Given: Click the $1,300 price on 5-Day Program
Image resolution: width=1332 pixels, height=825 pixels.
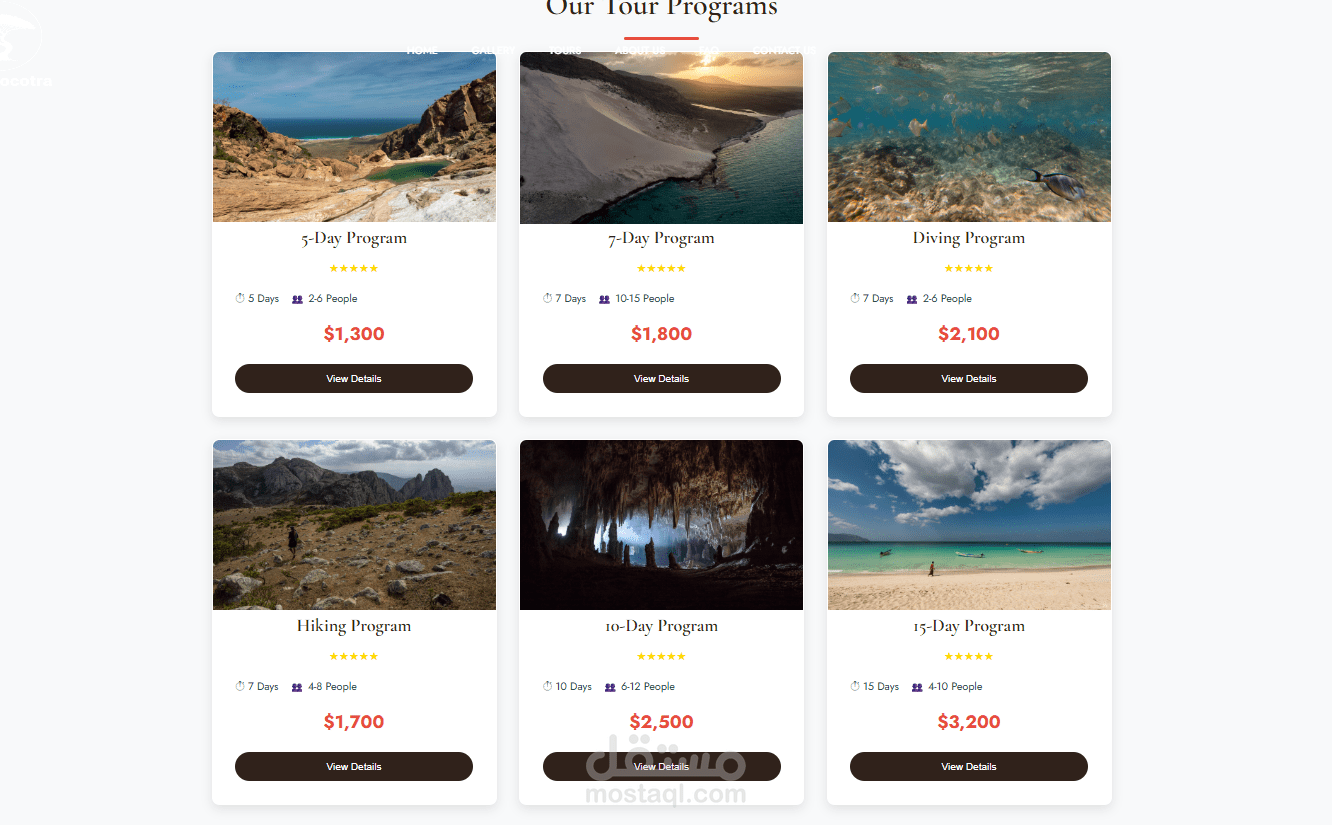Looking at the screenshot, I should pyautogui.click(x=354, y=334).
